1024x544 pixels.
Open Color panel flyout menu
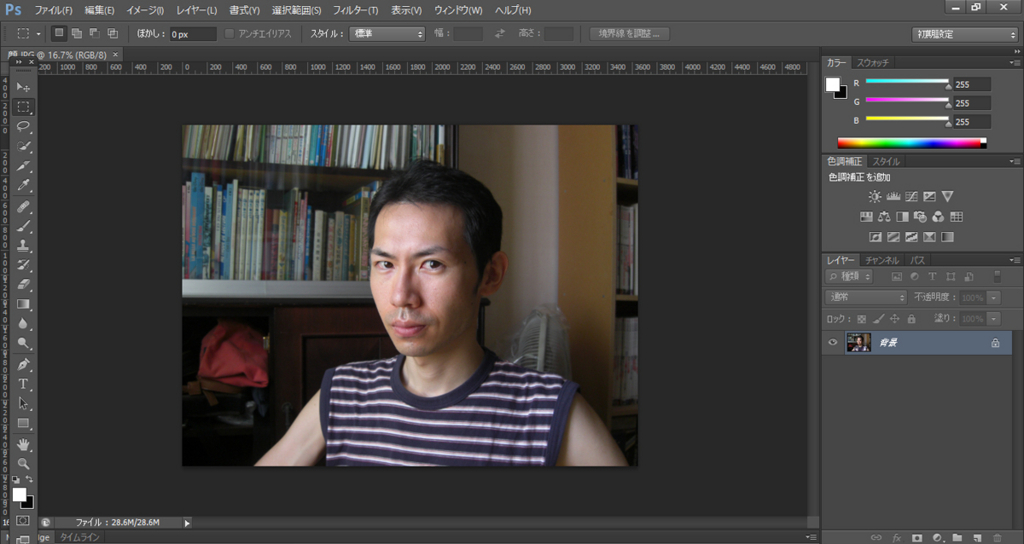(1014, 63)
